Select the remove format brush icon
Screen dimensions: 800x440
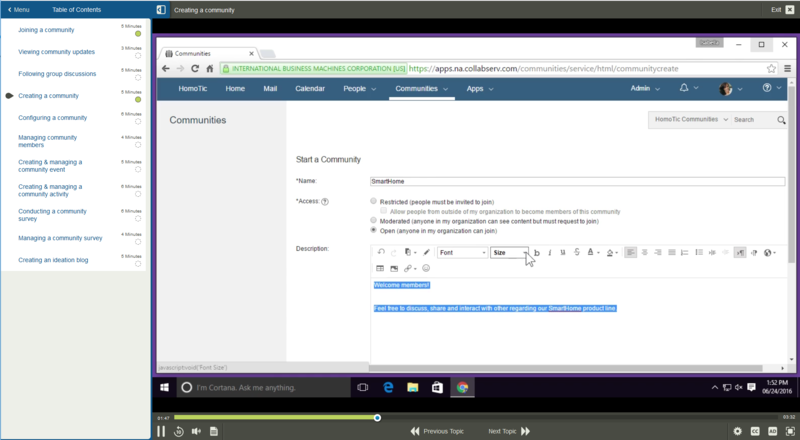427,252
